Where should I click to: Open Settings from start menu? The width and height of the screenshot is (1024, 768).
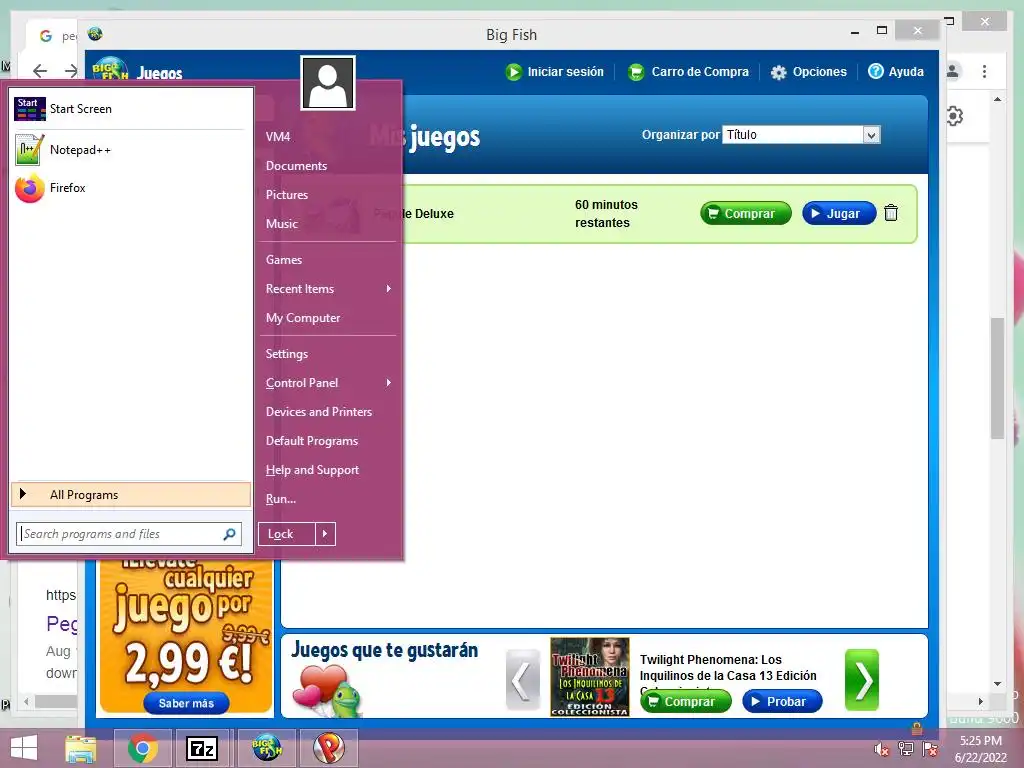328,354
